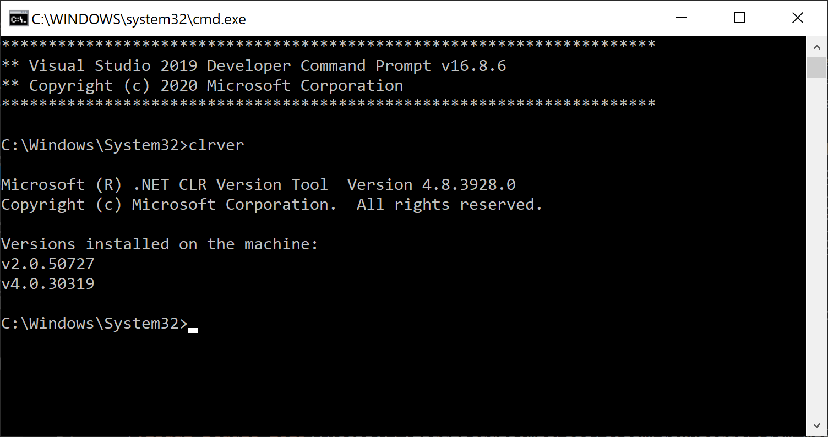Viewport: 828px width, 437px height.
Task: Click the v4.0.30319 version line
Action: pos(49,284)
